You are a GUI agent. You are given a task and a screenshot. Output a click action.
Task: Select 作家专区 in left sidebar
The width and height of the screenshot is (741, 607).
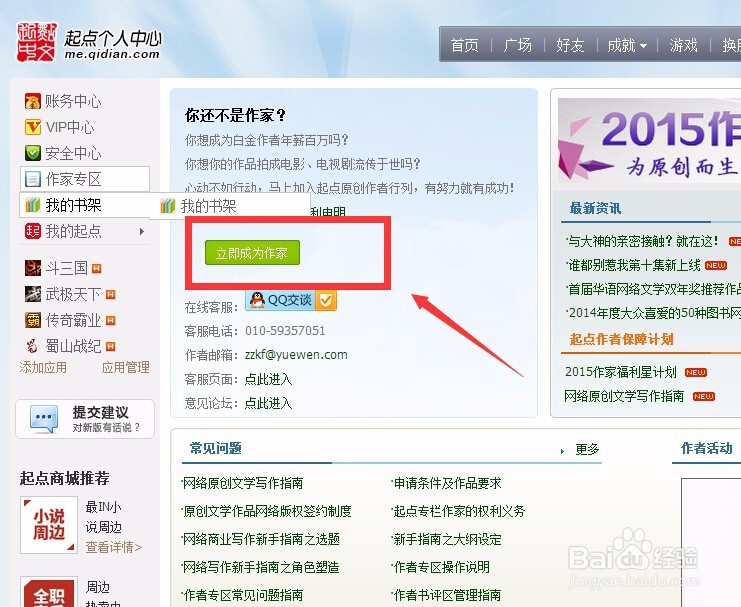coord(85,179)
